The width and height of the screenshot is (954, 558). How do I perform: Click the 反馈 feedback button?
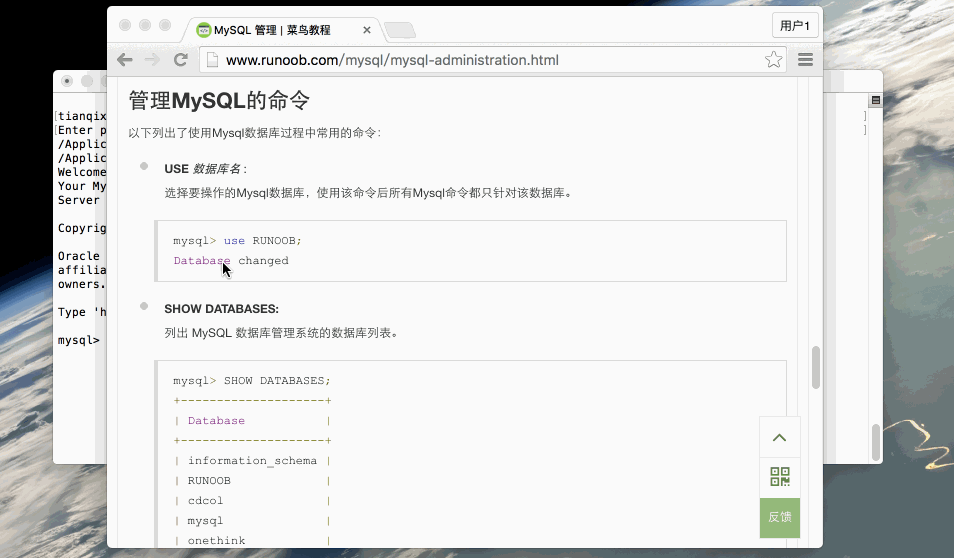coord(779,517)
